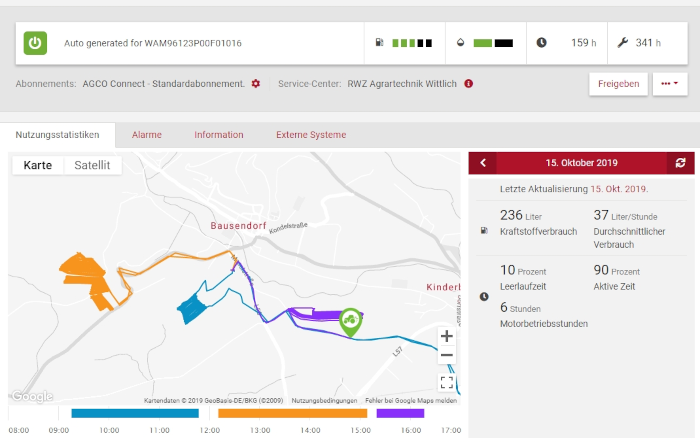700x442 pixels.
Task: Refresh the date data with sync icon
Action: (x=681, y=162)
